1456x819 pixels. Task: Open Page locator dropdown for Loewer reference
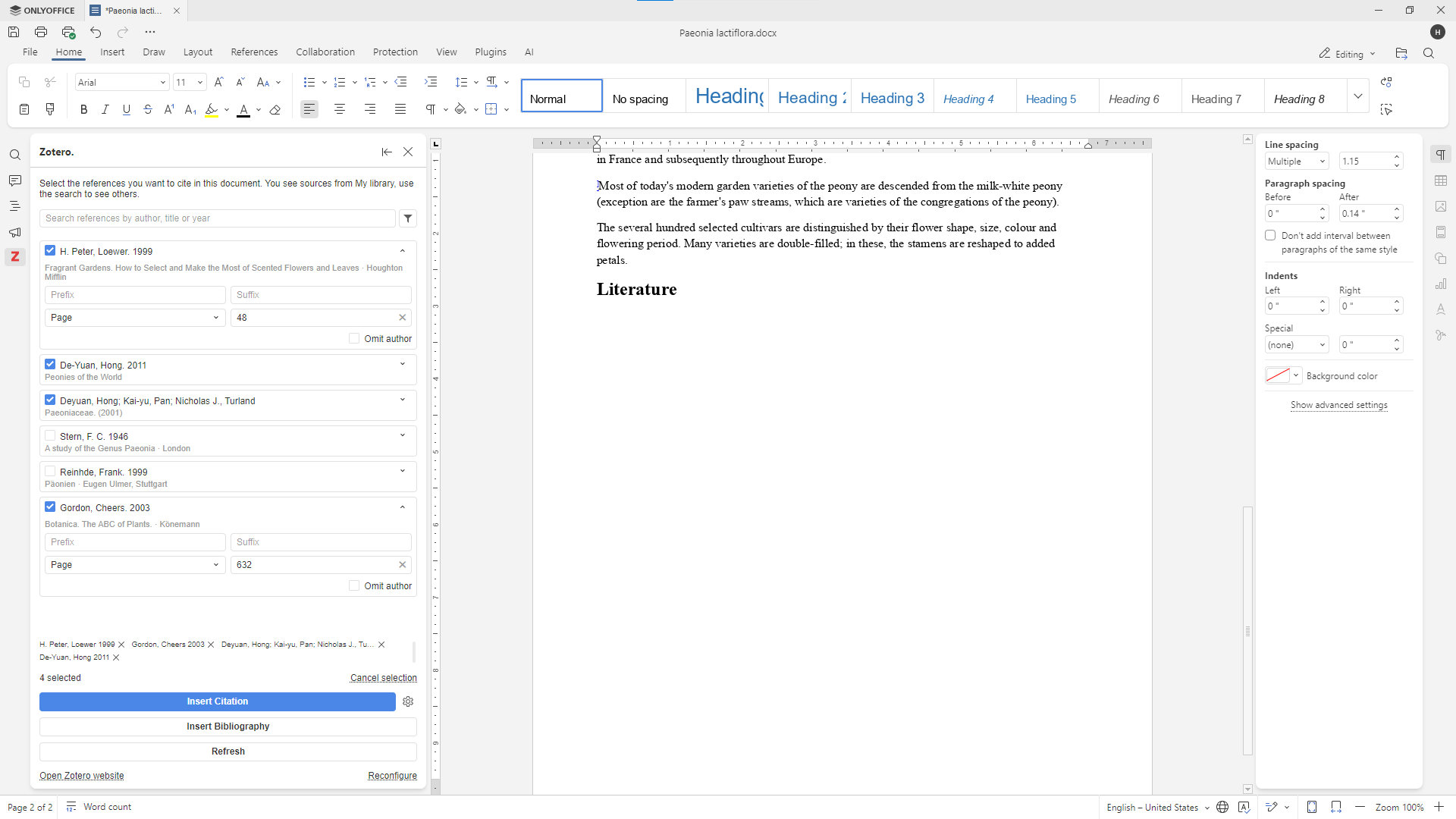tap(135, 318)
